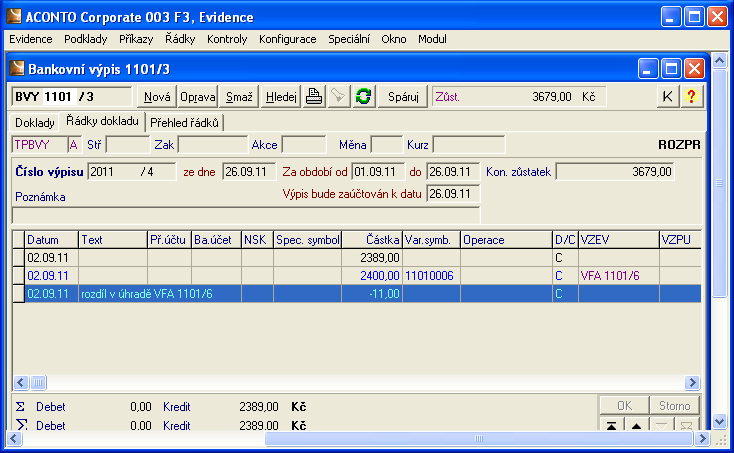Screen dimensions: 734x453
Task: Click the yellow question mark help icon
Action: click(x=691, y=96)
